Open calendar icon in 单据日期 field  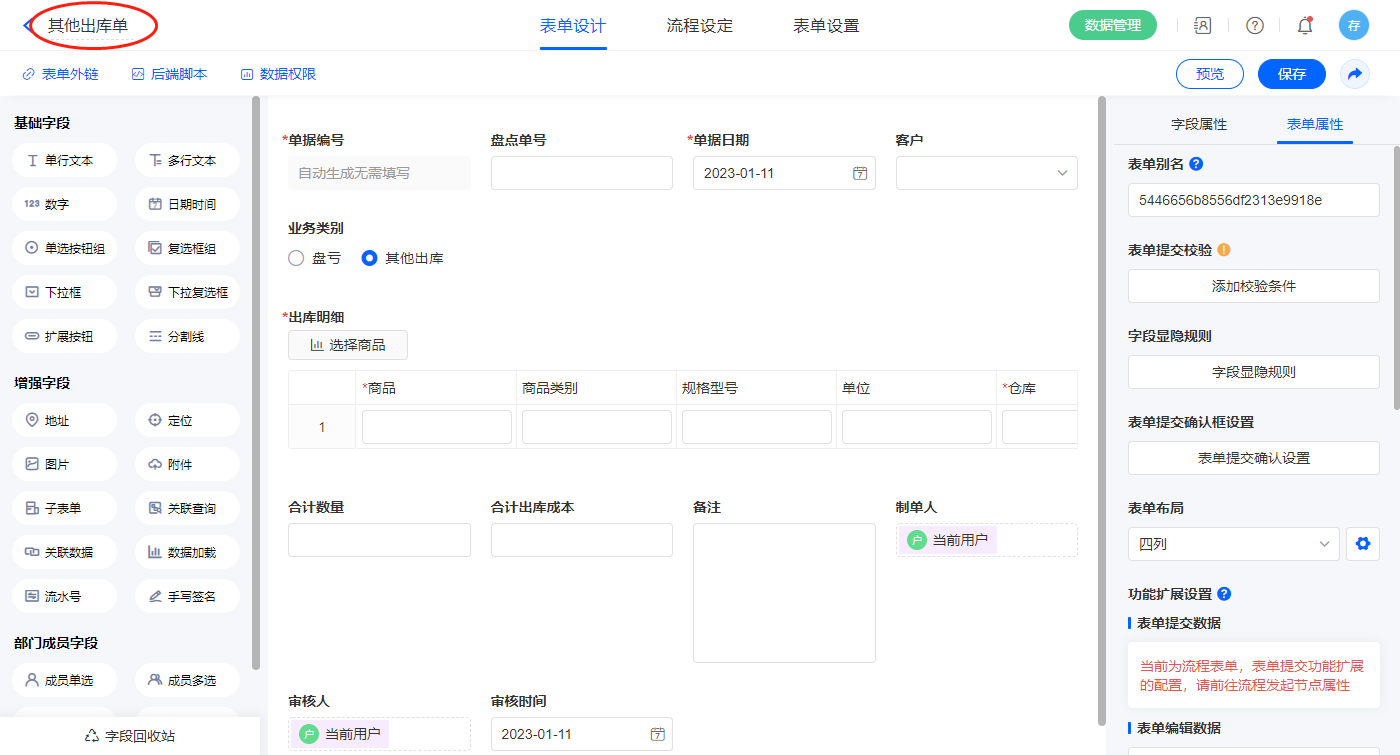[x=859, y=173]
